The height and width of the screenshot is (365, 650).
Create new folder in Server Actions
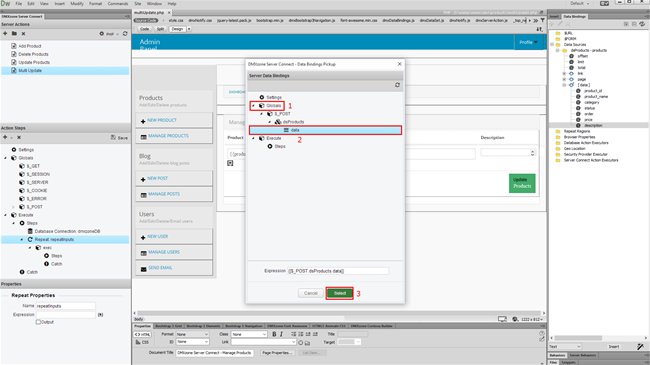(x=14, y=34)
